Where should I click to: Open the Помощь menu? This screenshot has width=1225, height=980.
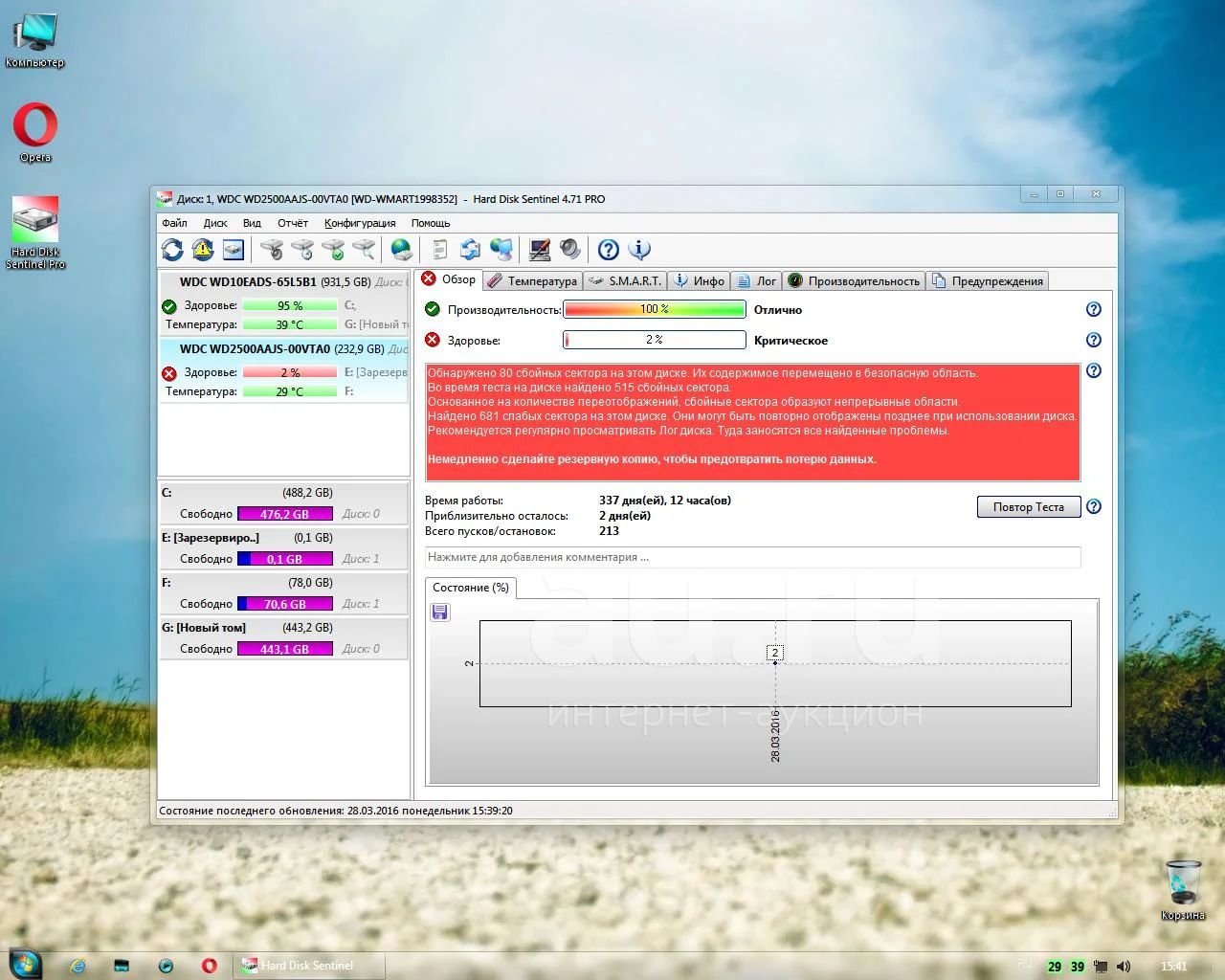(x=431, y=223)
